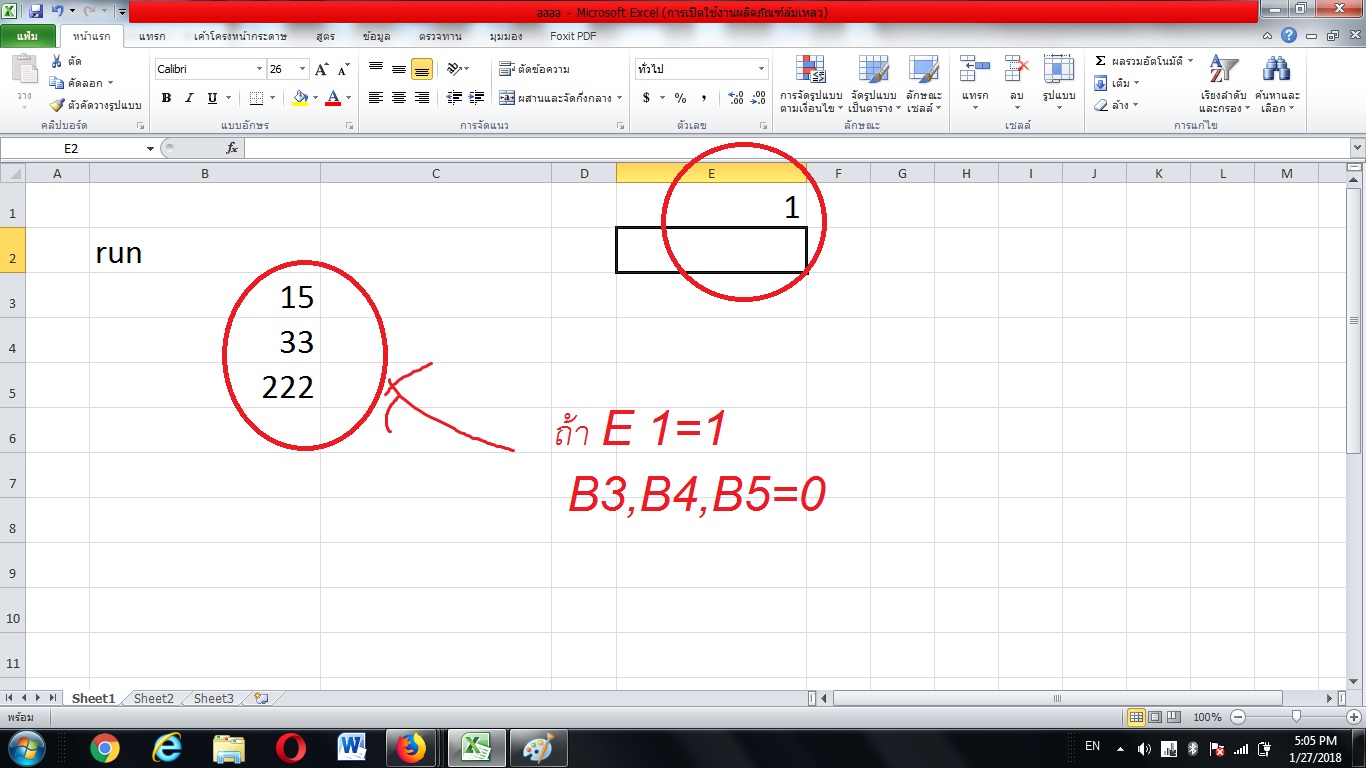Screen dimensions: 1366x768
Task: Expand the Name Box dropdown arrow
Action: click(151, 148)
